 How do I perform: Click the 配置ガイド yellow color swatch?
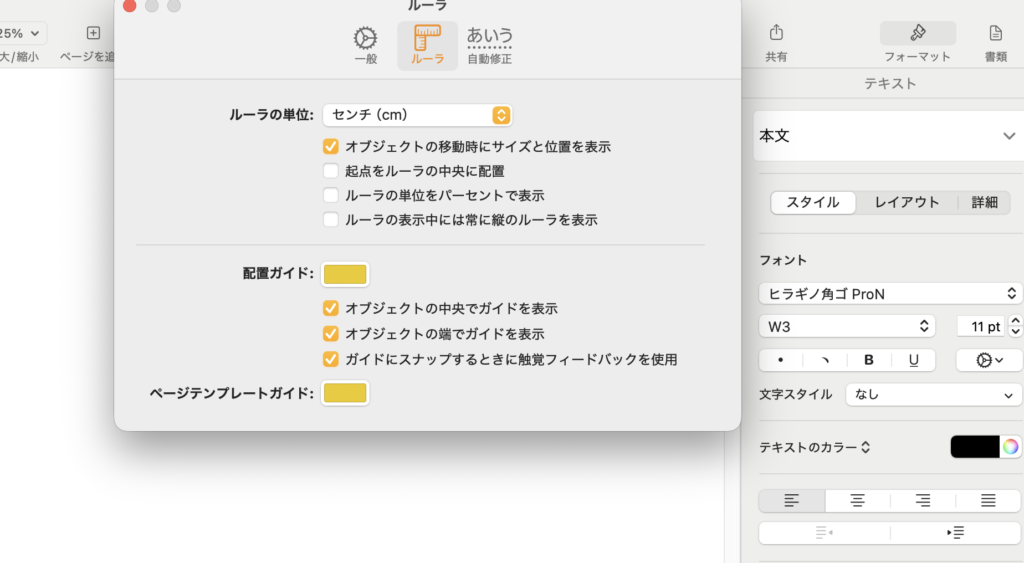(345, 274)
